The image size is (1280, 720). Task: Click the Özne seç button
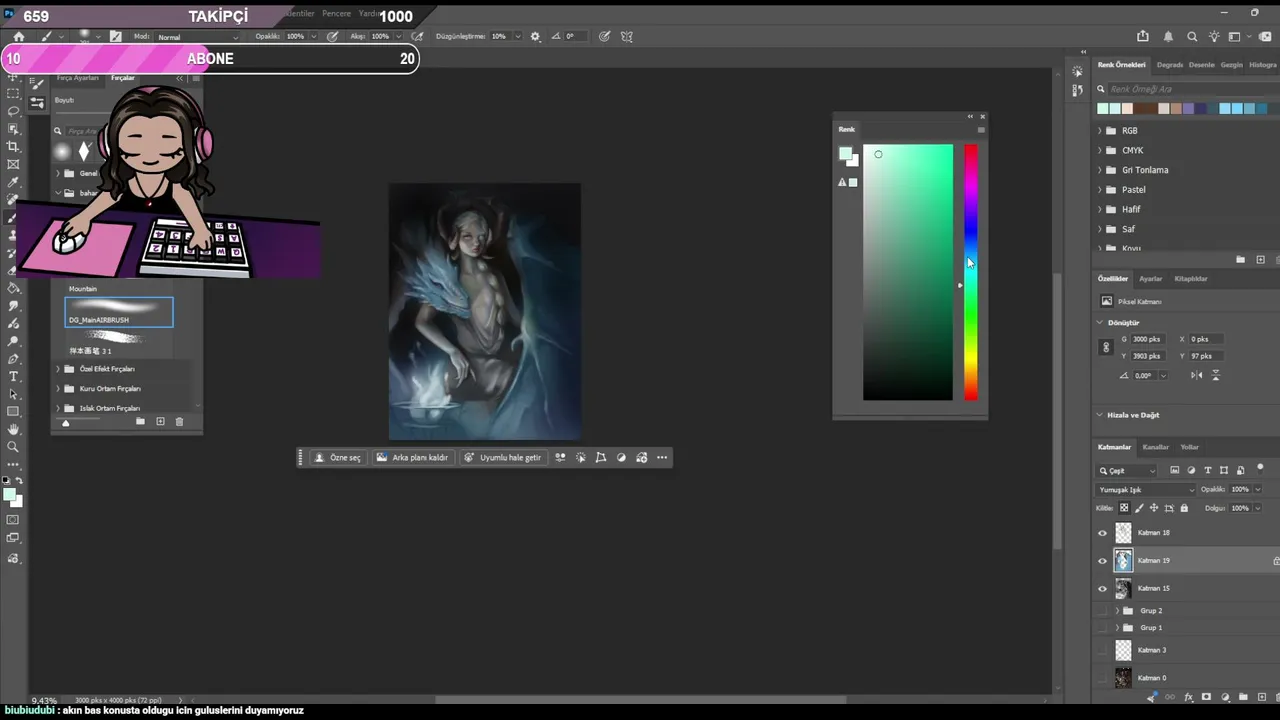coord(337,458)
